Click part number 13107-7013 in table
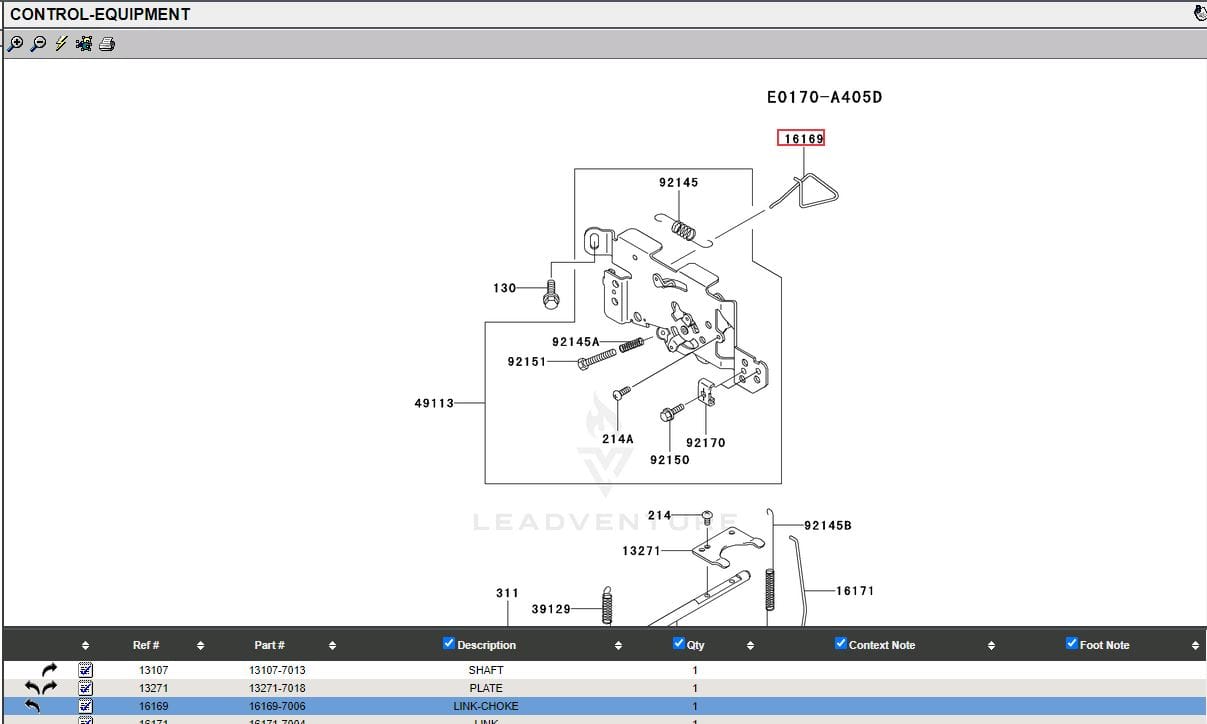 [277, 670]
